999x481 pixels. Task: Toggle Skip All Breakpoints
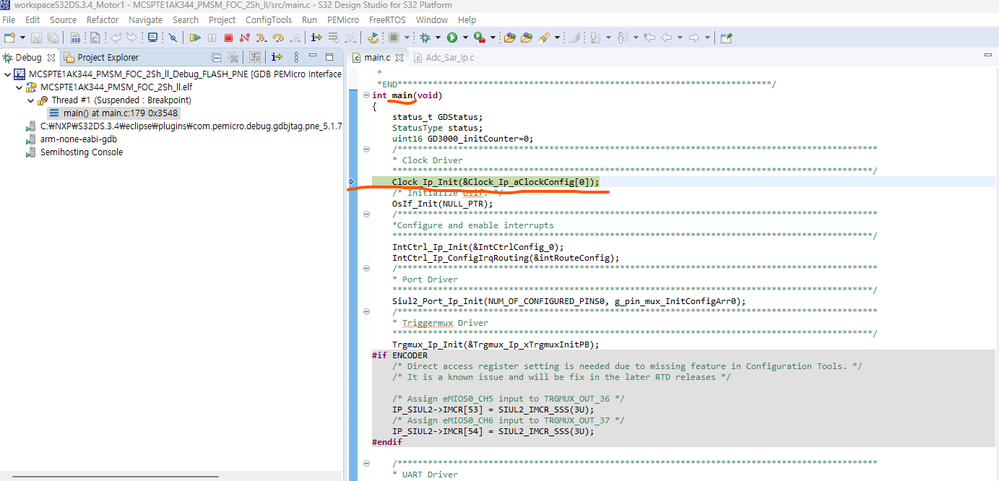pos(173,38)
